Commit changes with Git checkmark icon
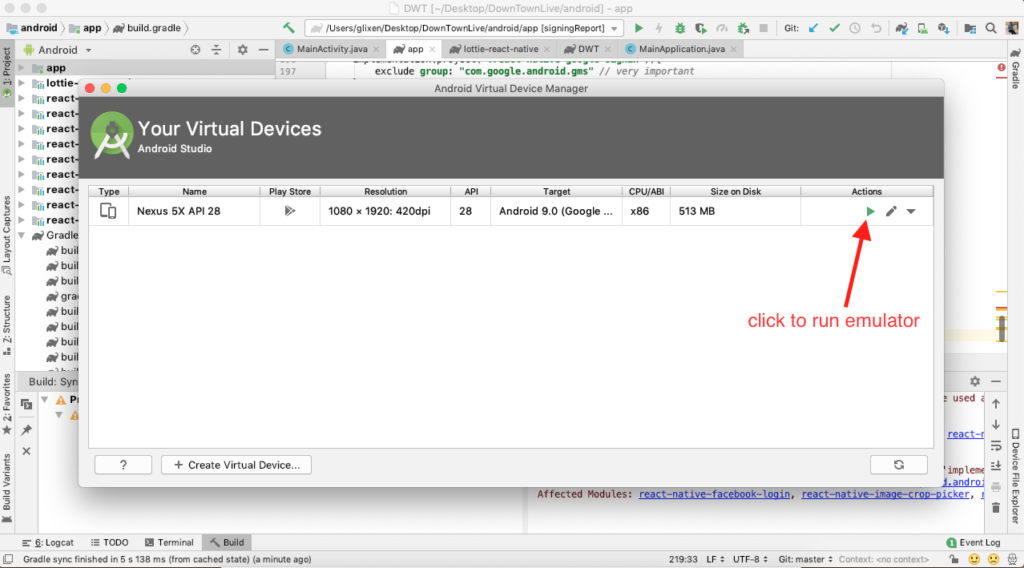 tap(834, 28)
